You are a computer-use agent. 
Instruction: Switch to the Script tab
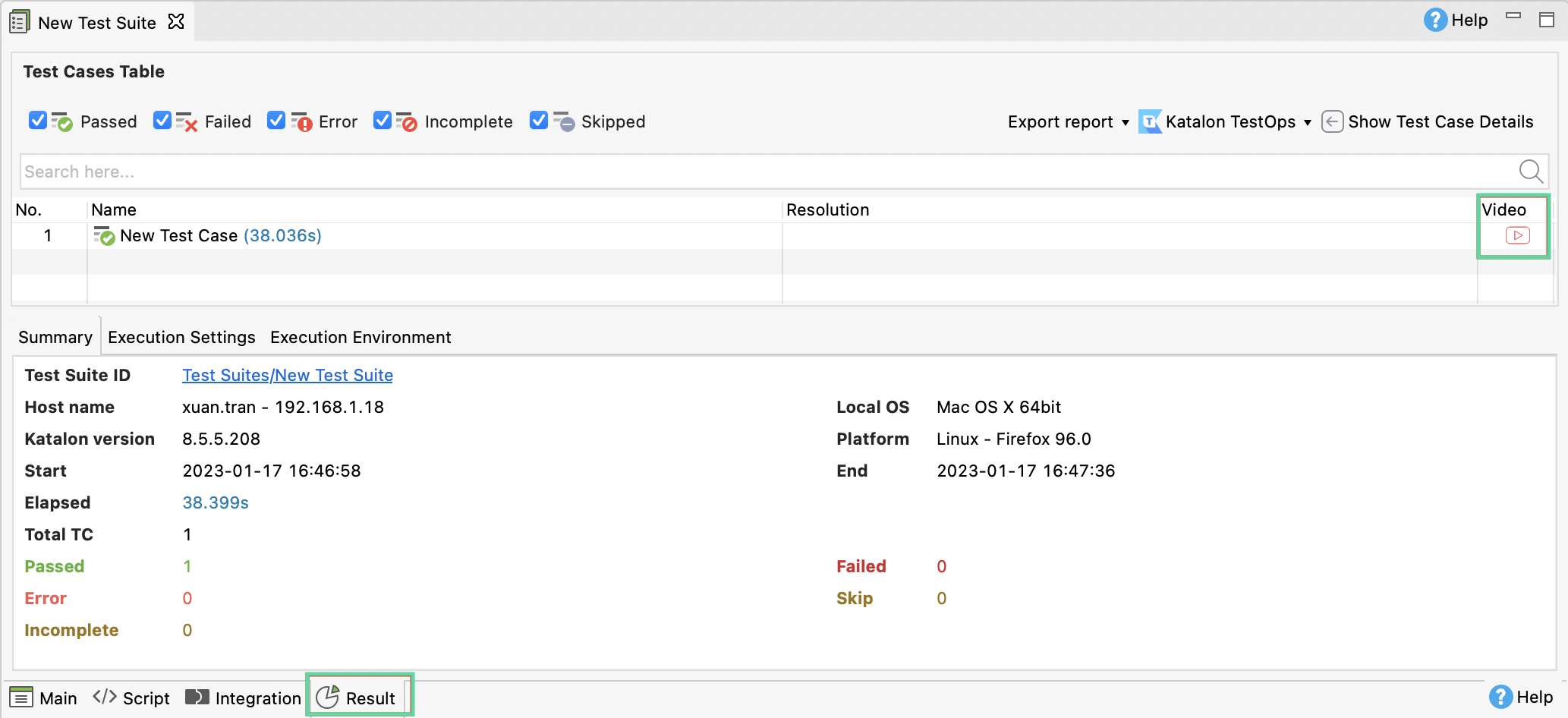coord(131,698)
